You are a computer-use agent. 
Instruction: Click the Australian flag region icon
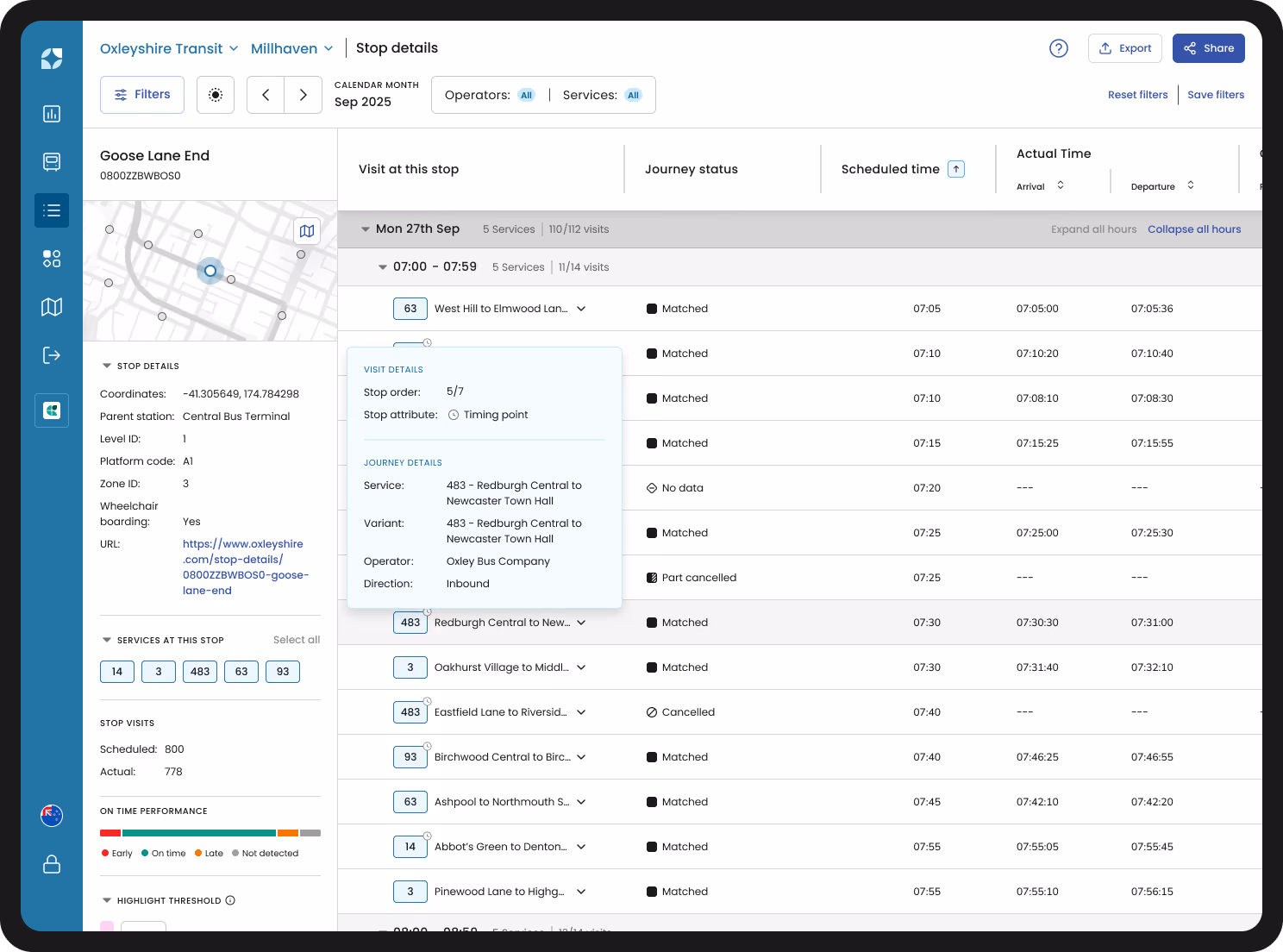coord(52,816)
